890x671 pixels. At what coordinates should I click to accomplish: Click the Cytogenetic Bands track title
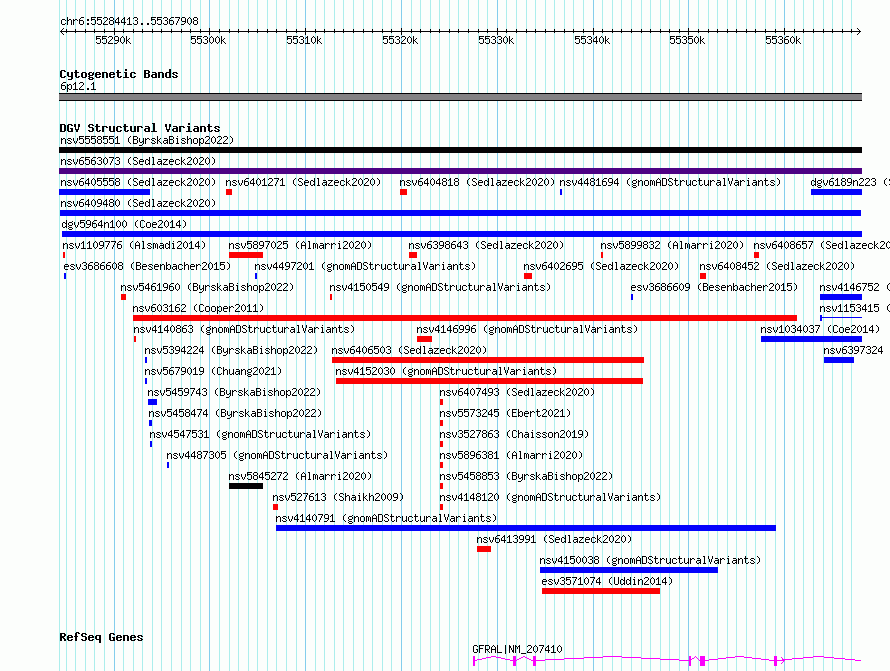click(x=119, y=74)
